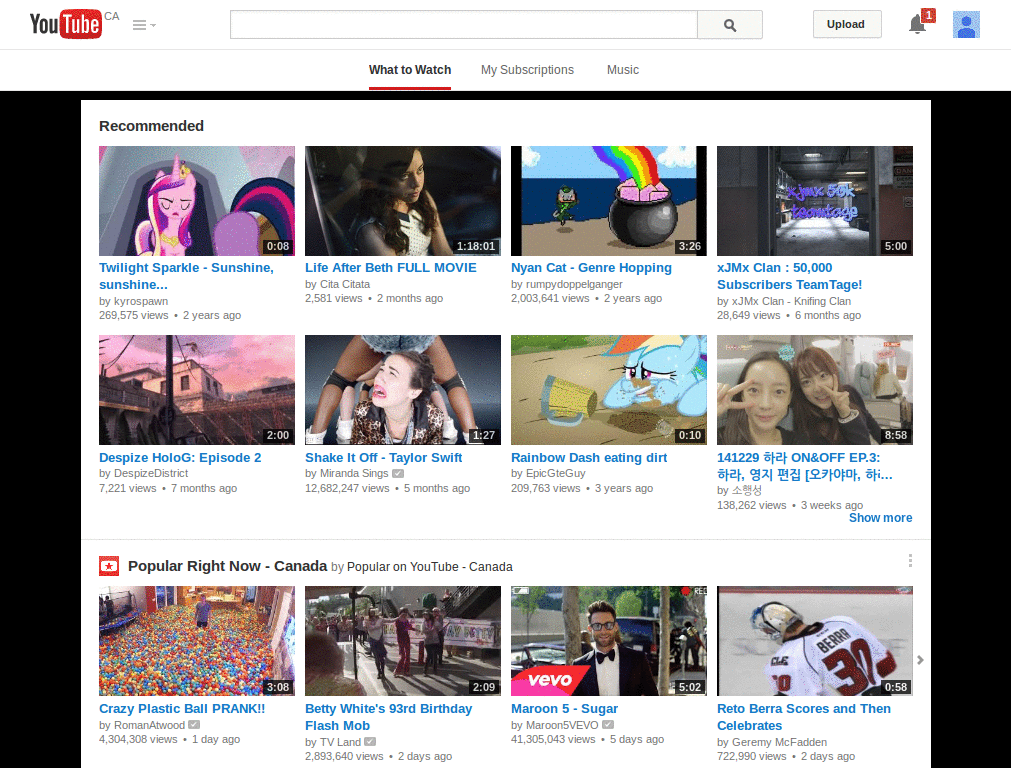Click verified badge next to RomanAtwood
Viewport: 1024px width, 768px height.
(194, 725)
